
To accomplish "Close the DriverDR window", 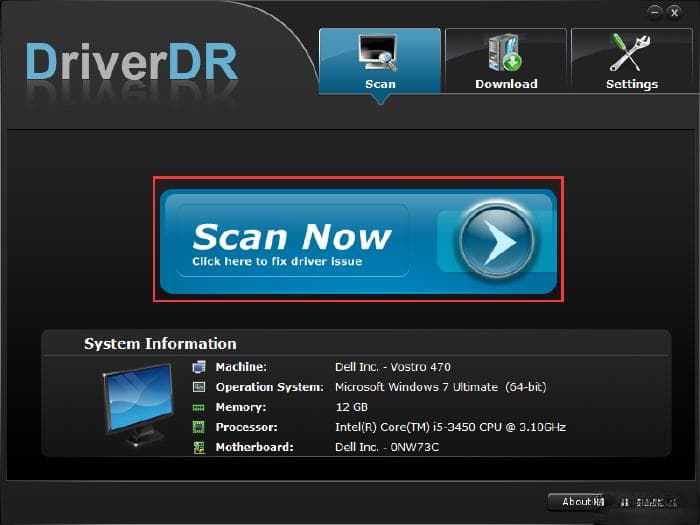I will 674,12.
